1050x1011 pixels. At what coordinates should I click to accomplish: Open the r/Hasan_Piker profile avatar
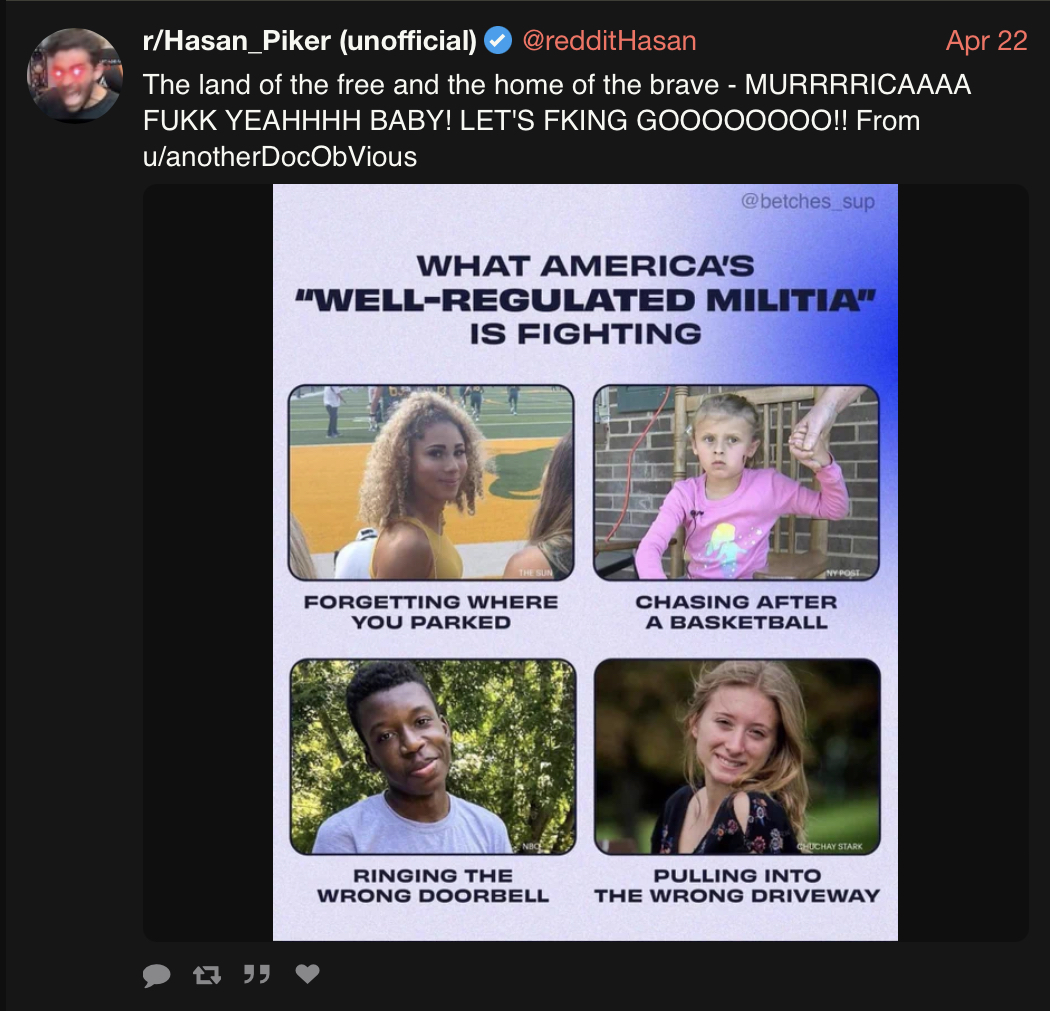(x=75, y=75)
